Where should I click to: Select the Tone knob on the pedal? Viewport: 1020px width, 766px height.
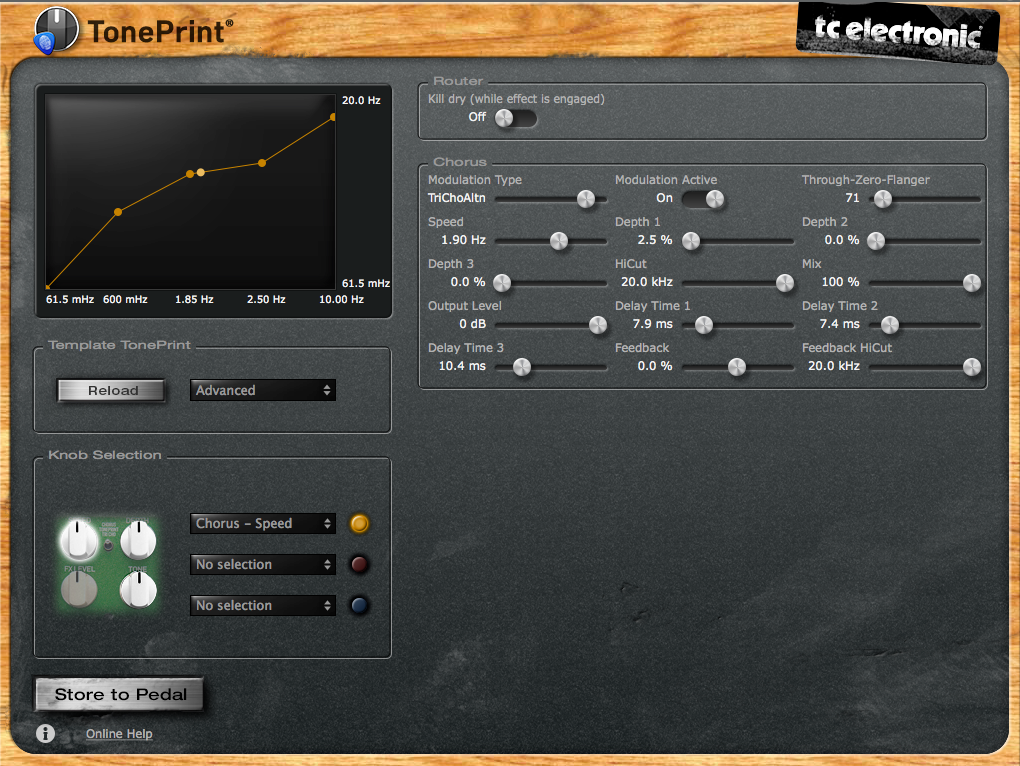(138, 590)
